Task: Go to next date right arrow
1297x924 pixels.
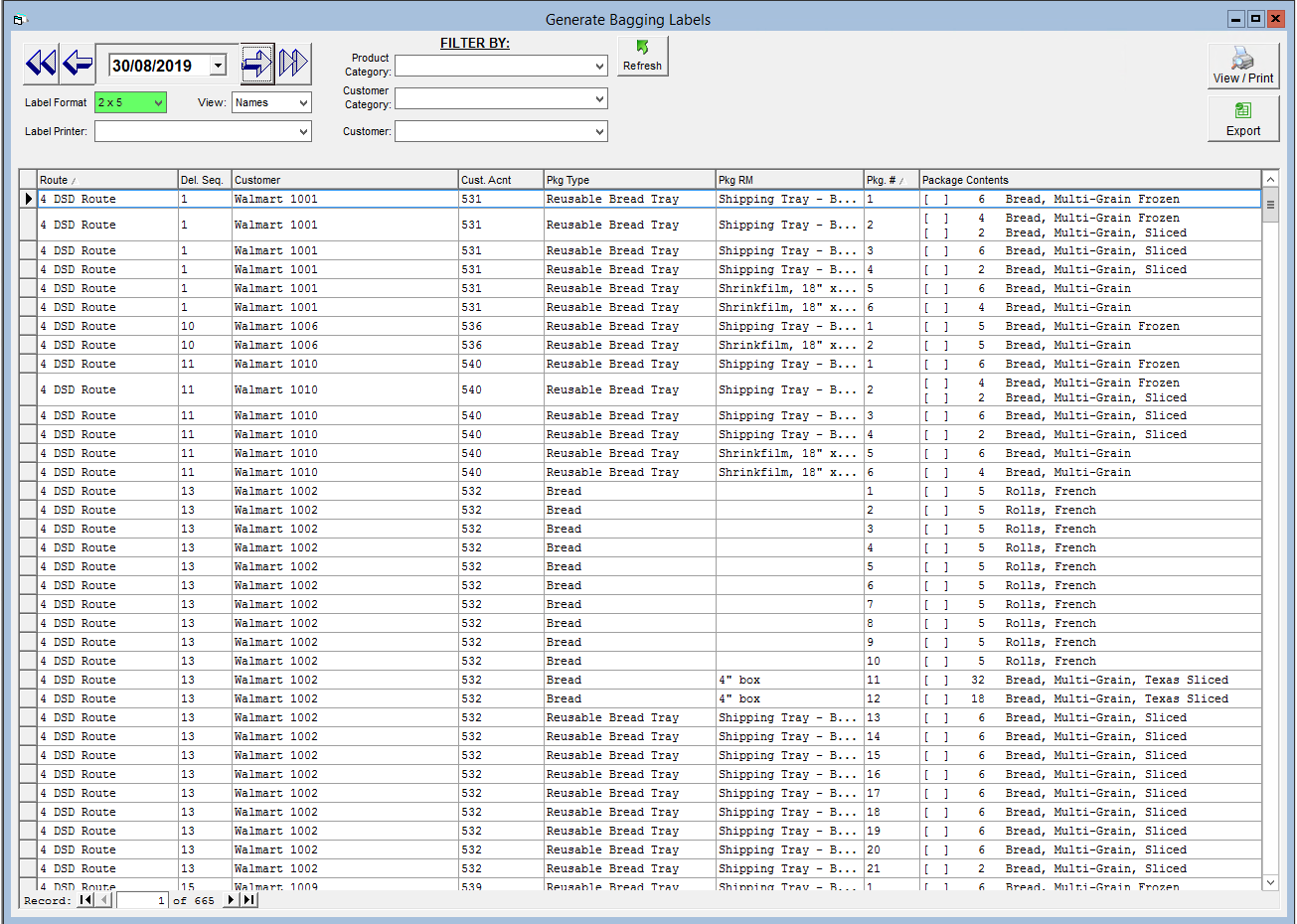Action: [257, 65]
